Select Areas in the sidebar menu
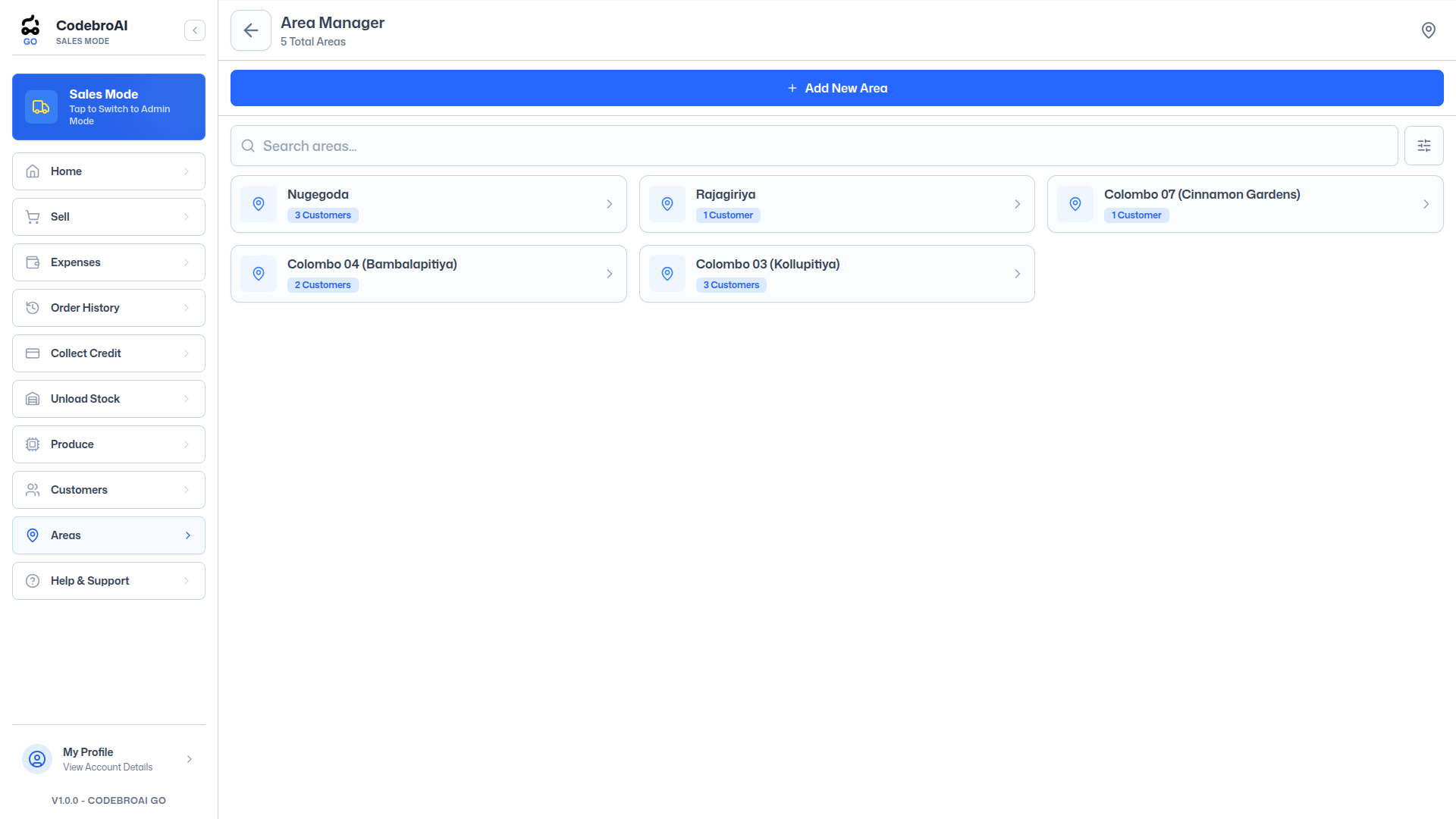Screen dimensions: 1456x819 (x=108, y=535)
